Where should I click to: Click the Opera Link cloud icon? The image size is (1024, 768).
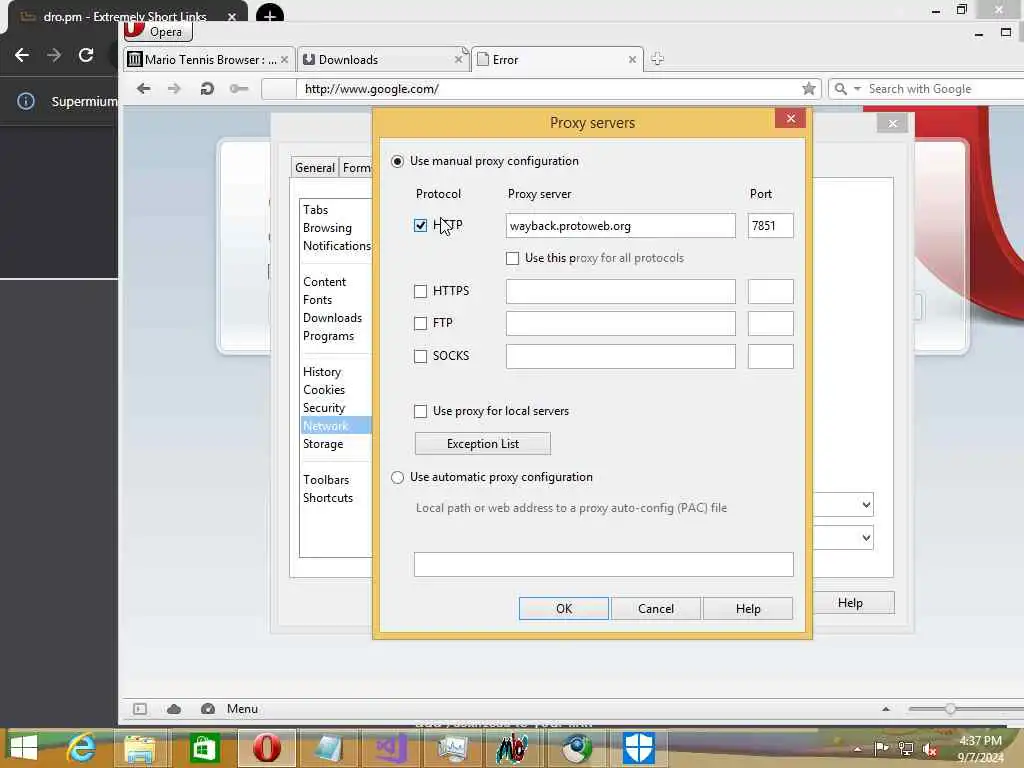point(174,709)
